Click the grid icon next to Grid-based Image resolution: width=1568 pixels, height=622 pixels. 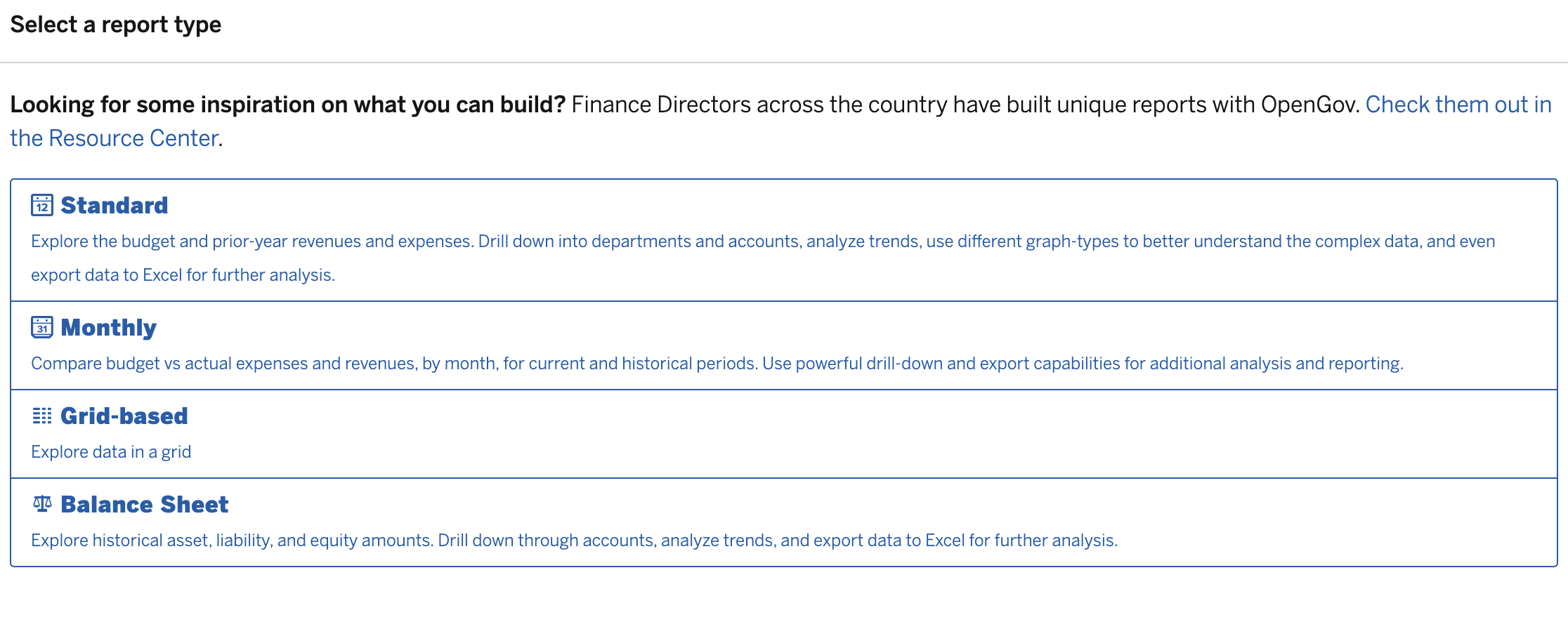42,416
